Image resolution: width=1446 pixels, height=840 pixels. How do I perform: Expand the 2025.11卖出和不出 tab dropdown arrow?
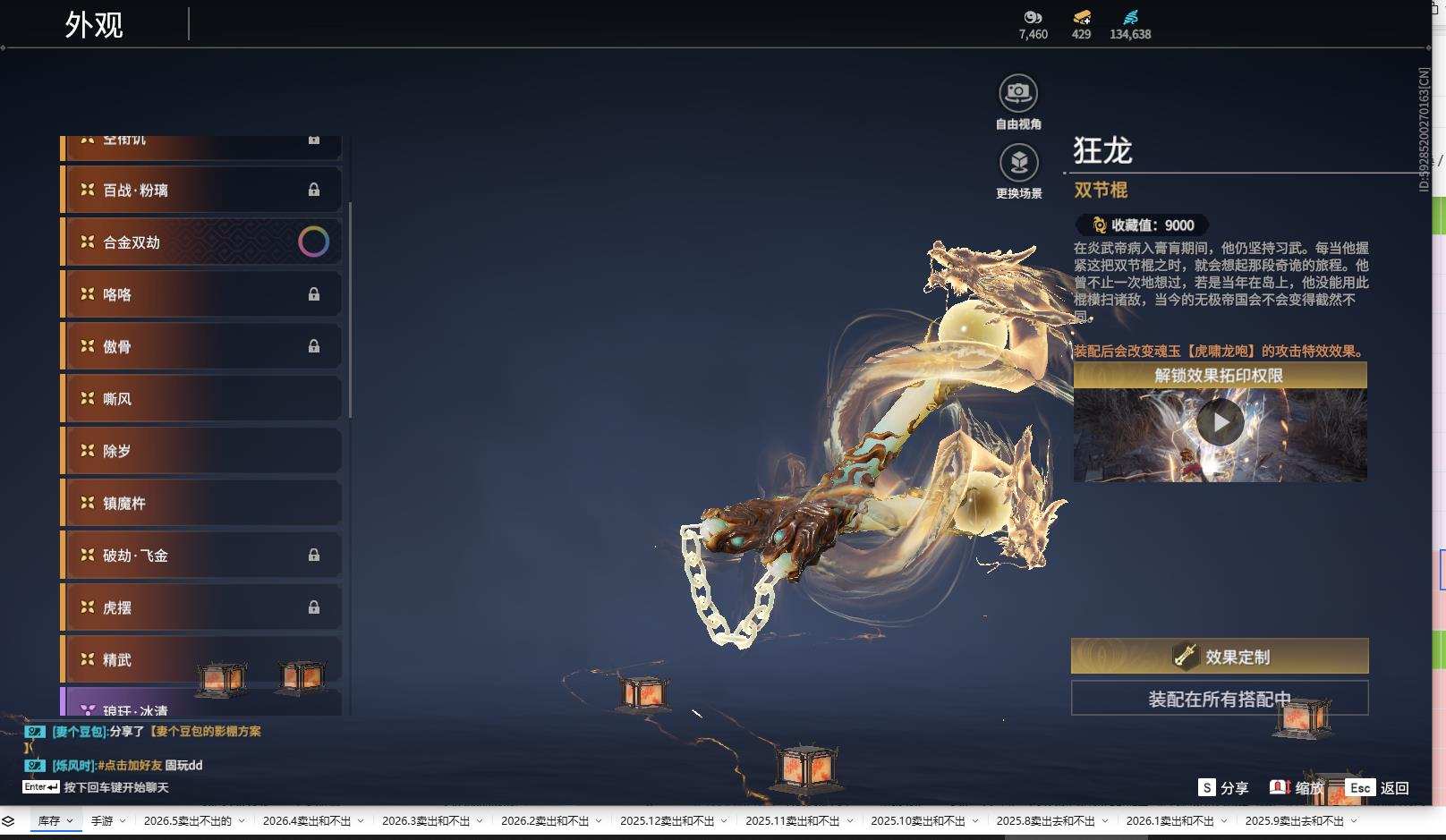849,820
